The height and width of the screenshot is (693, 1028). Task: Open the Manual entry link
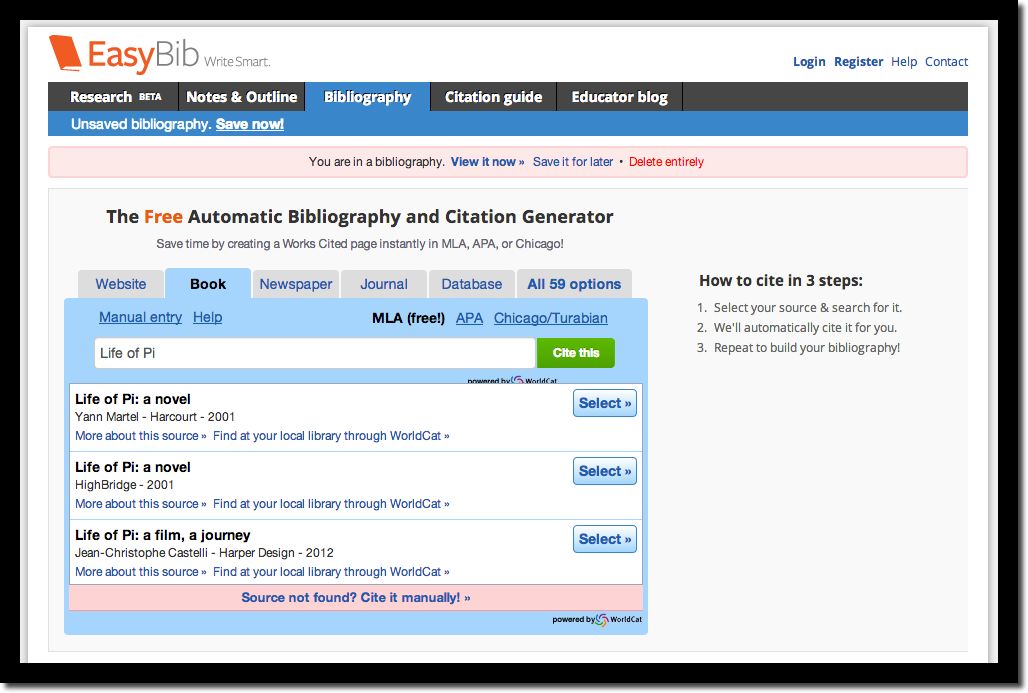[x=140, y=317]
